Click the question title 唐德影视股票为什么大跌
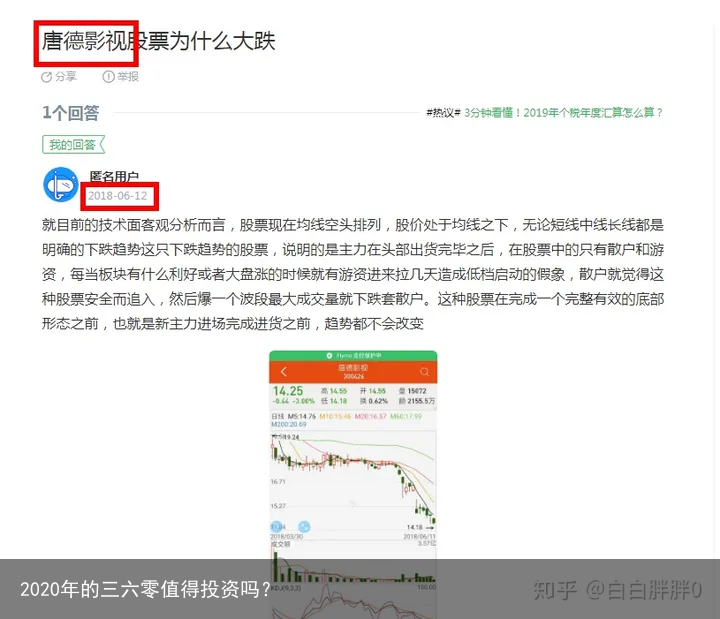This screenshot has height=619, width=720. [158, 41]
